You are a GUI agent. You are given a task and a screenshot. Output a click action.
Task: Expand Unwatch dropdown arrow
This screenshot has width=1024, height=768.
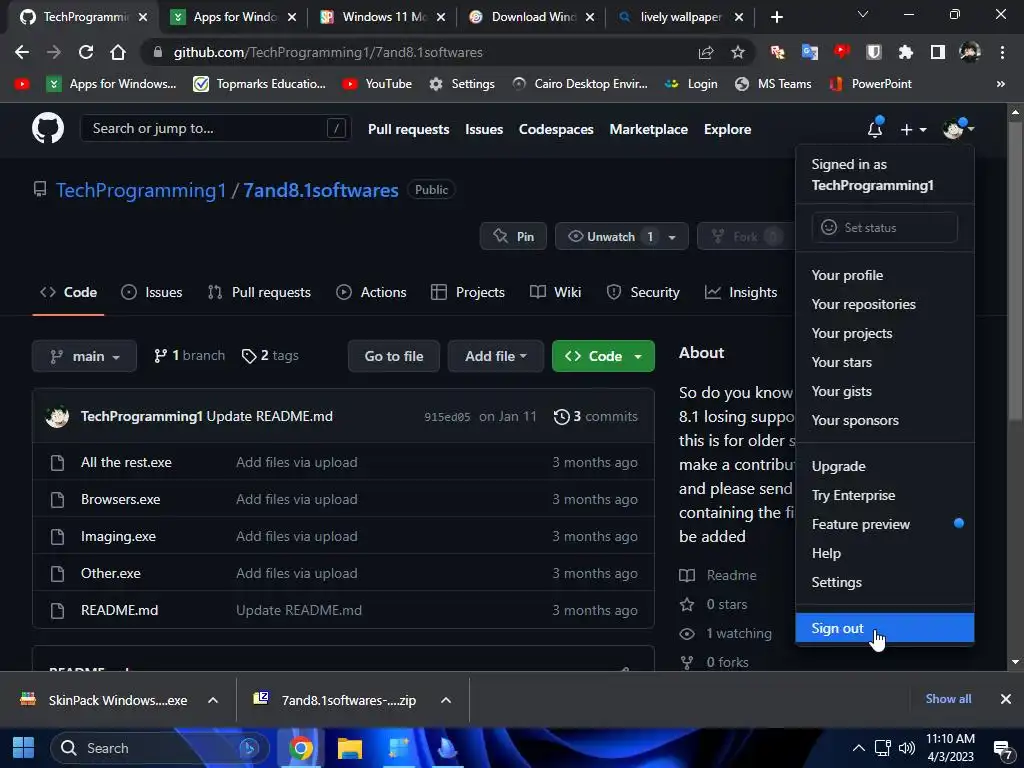click(672, 237)
